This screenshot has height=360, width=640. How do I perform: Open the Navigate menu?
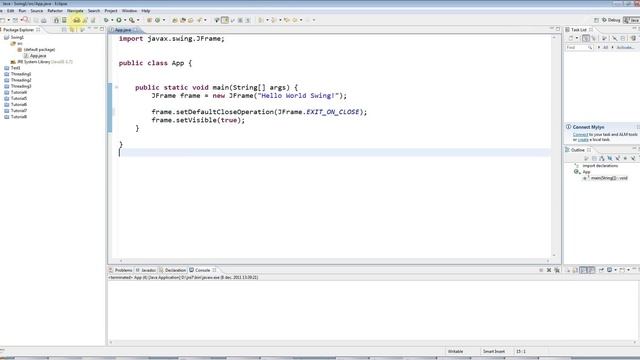click(x=75, y=11)
